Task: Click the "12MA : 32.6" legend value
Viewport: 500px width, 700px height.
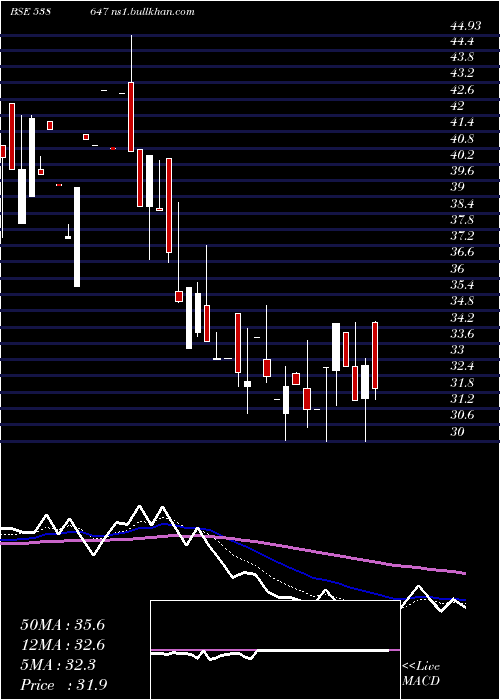Action: (63, 645)
